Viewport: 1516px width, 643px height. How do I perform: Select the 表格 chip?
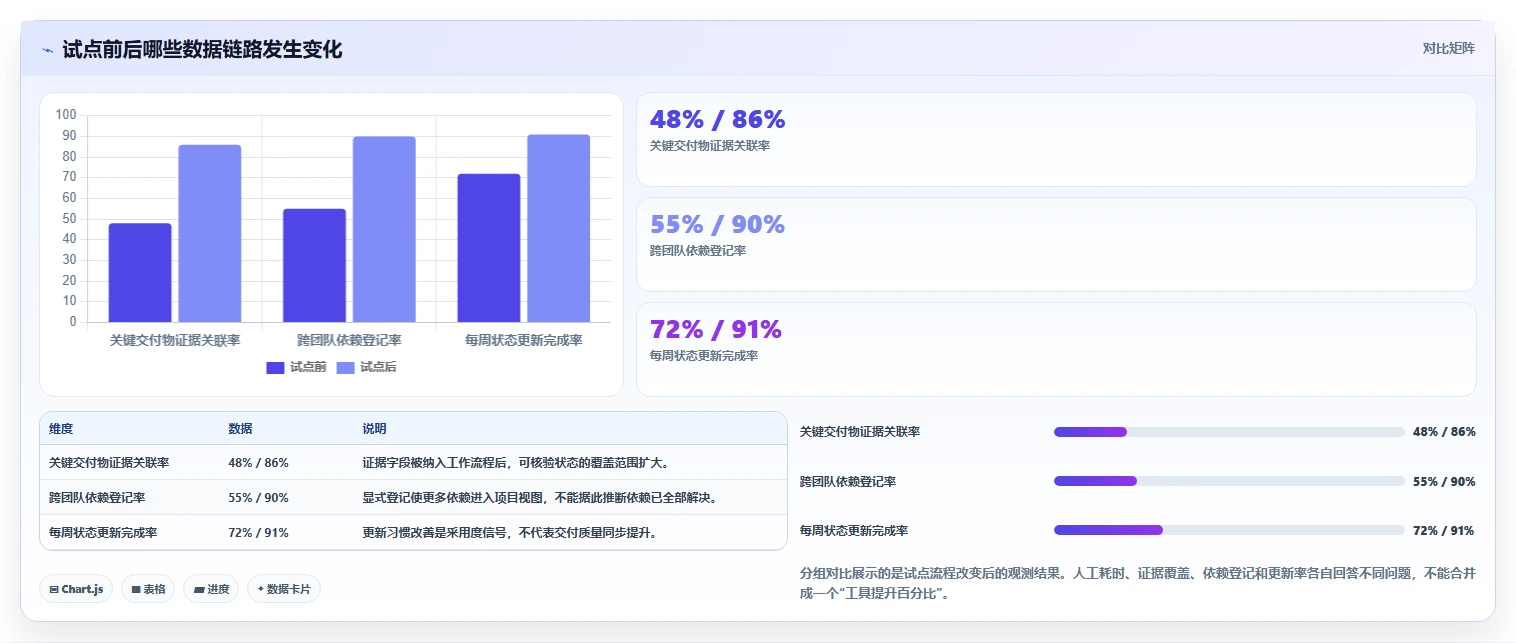[148, 589]
